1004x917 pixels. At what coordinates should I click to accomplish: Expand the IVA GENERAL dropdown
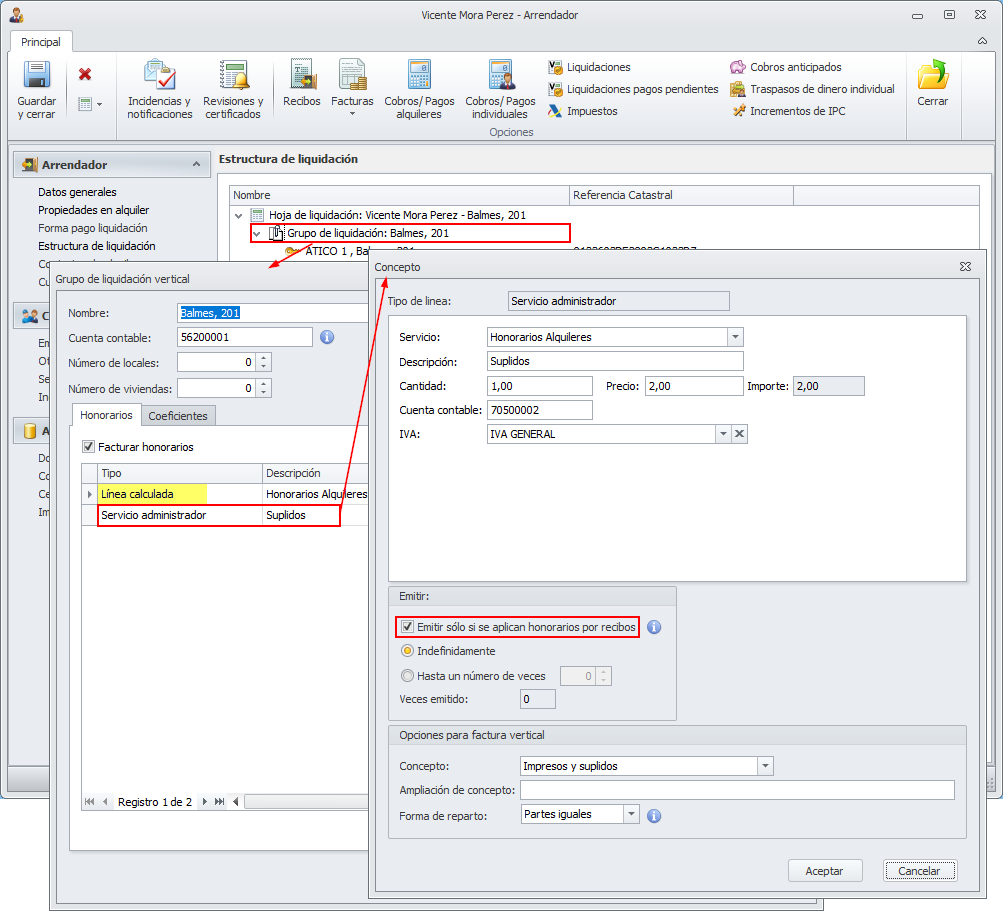coord(723,434)
